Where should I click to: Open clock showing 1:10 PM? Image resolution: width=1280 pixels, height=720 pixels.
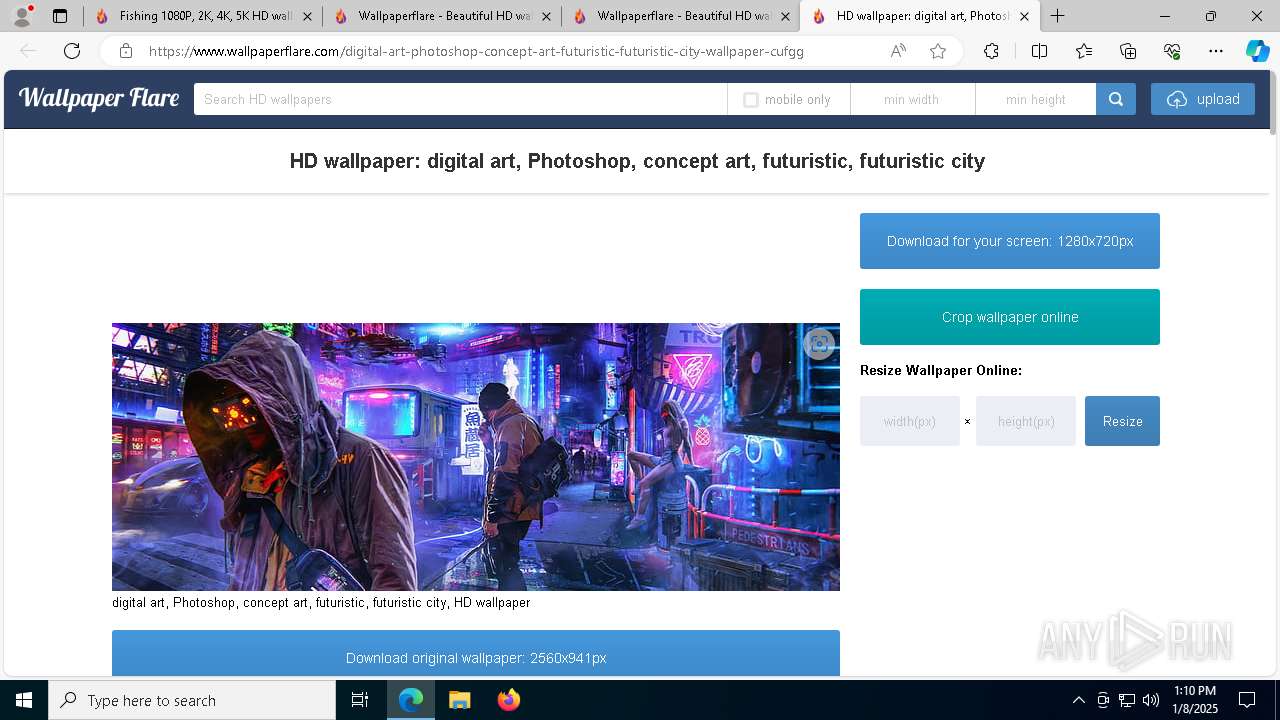click(x=1195, y=700)
